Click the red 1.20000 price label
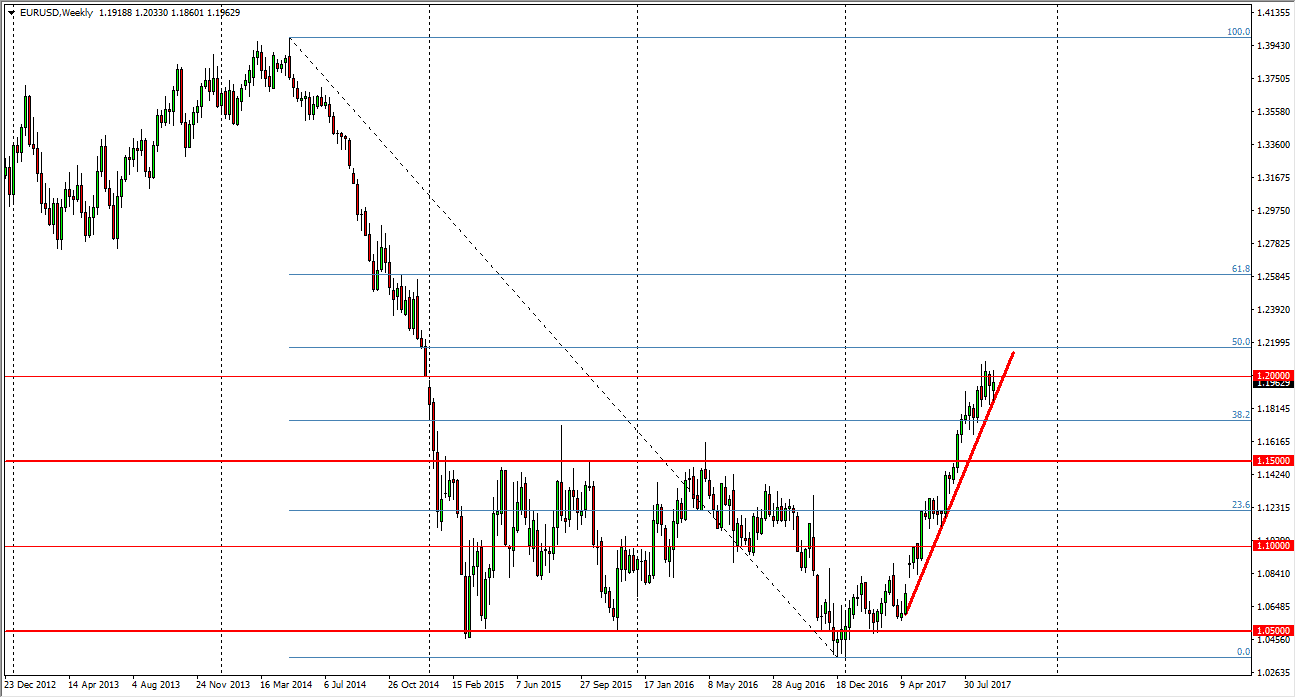 (x=1273, y=375)
